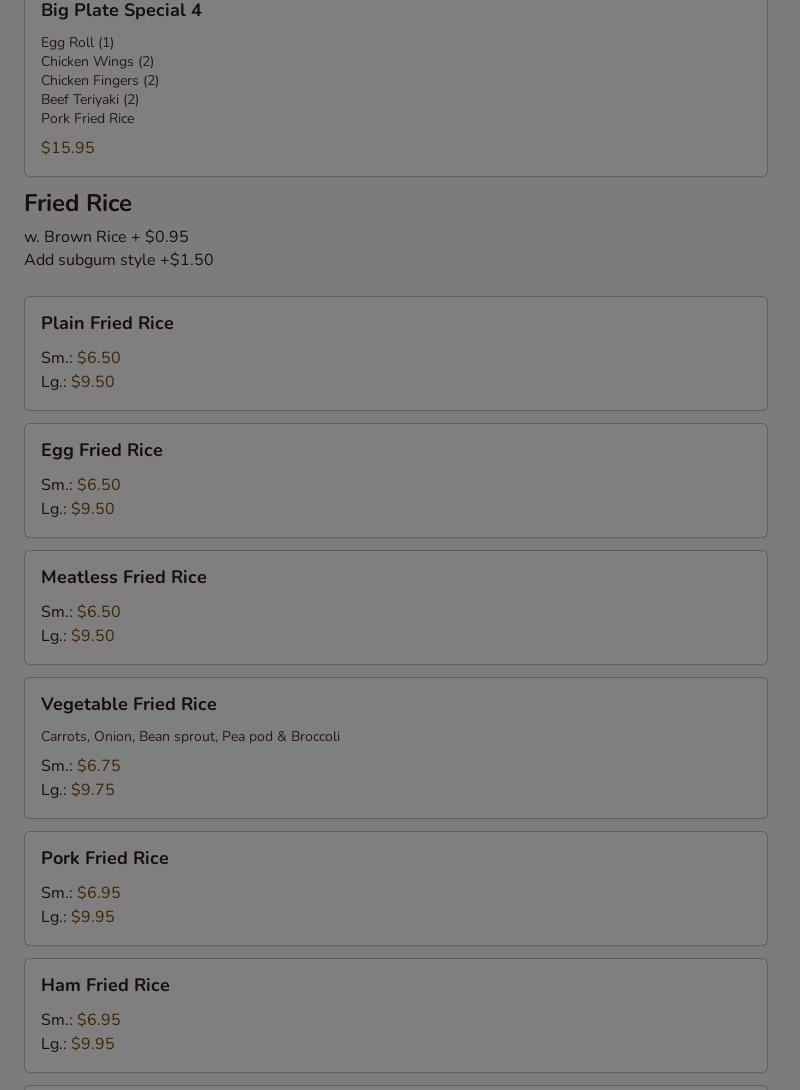Open the Ham Fried Rice item
Viewport: 800px width, 1090px height.
(105, 985)
